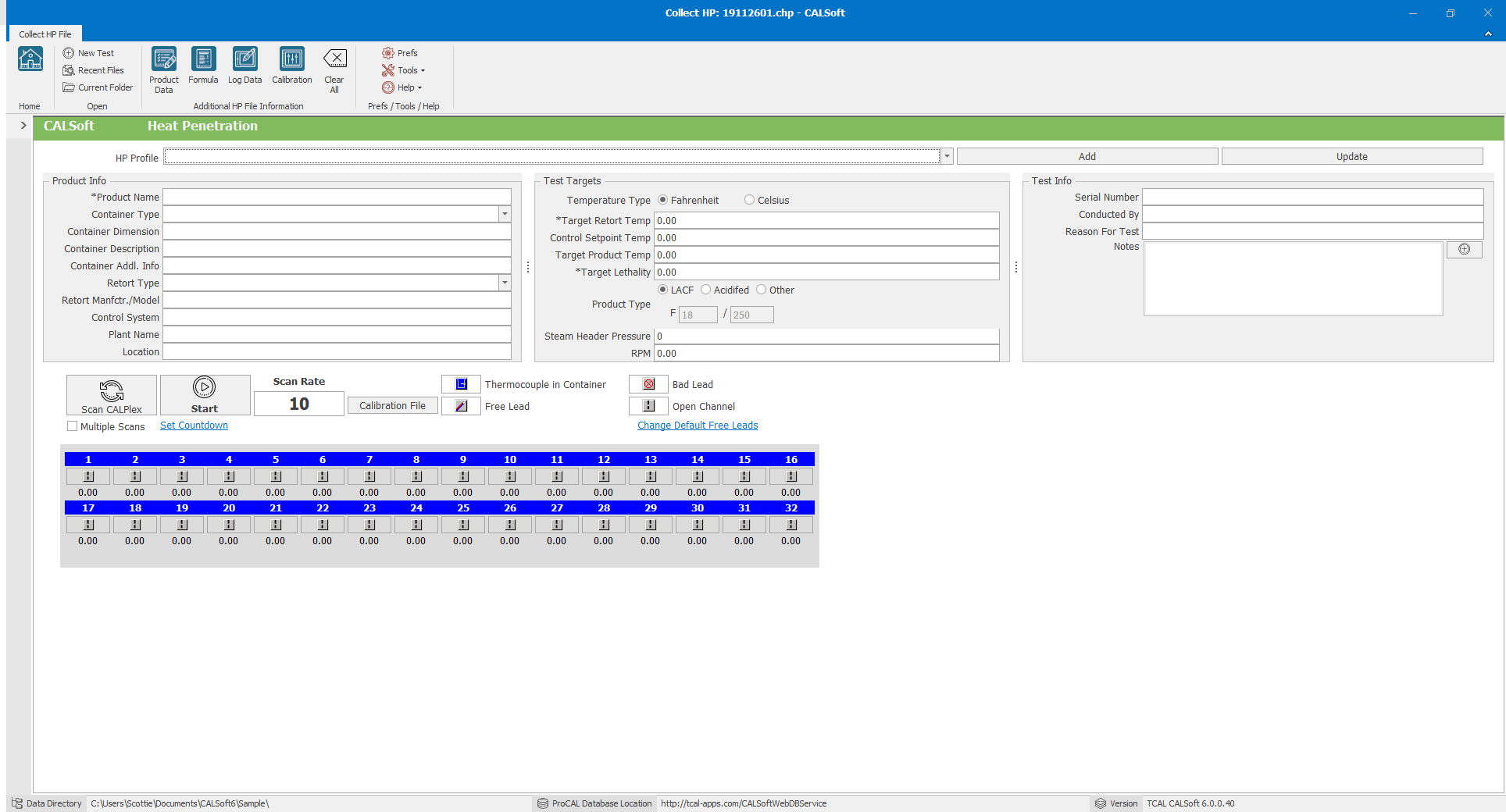
Task: Click the Location input field
Action: [x=337, y=351]
